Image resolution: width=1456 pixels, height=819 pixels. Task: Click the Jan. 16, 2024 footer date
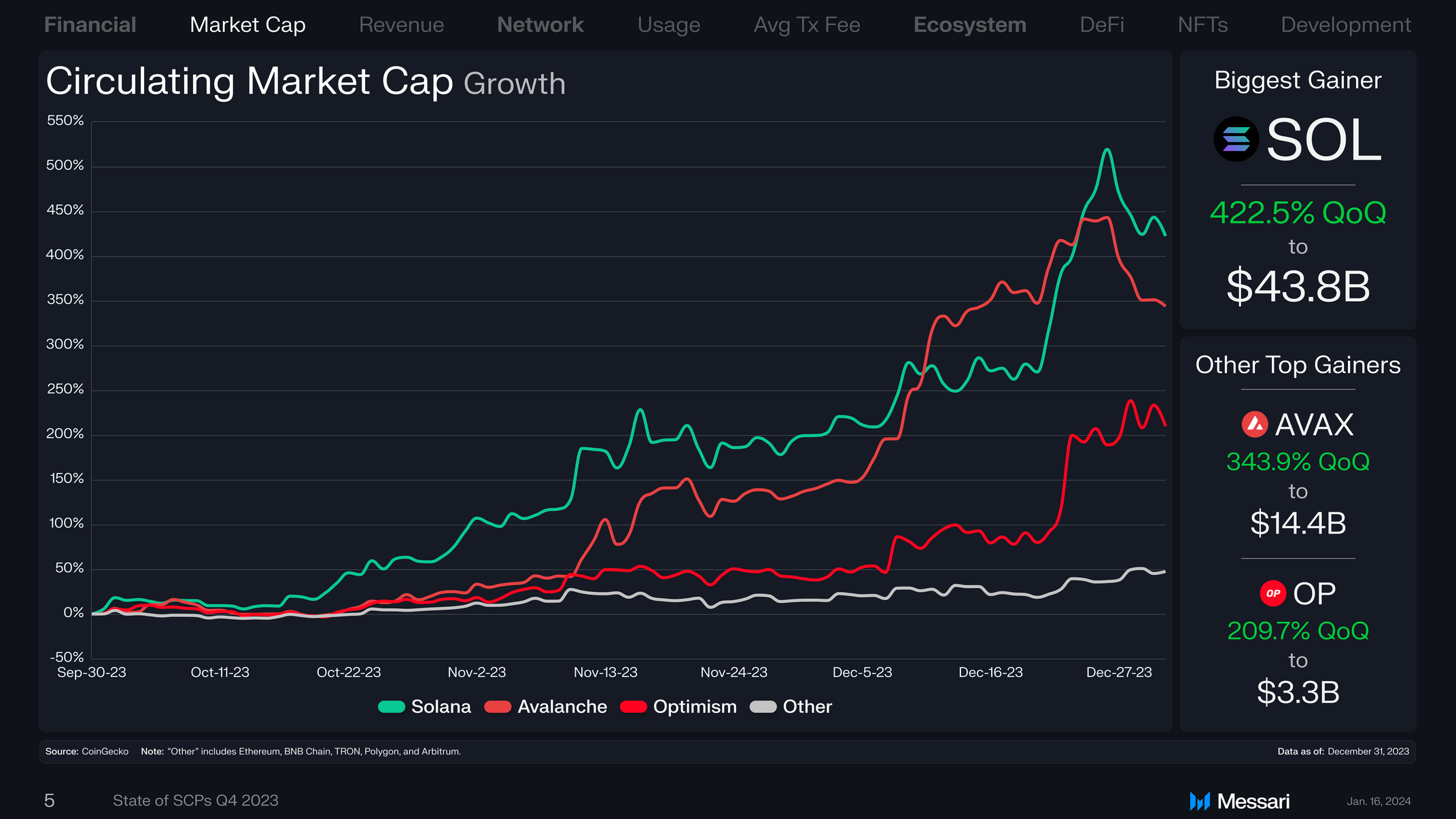[1379, 802]
